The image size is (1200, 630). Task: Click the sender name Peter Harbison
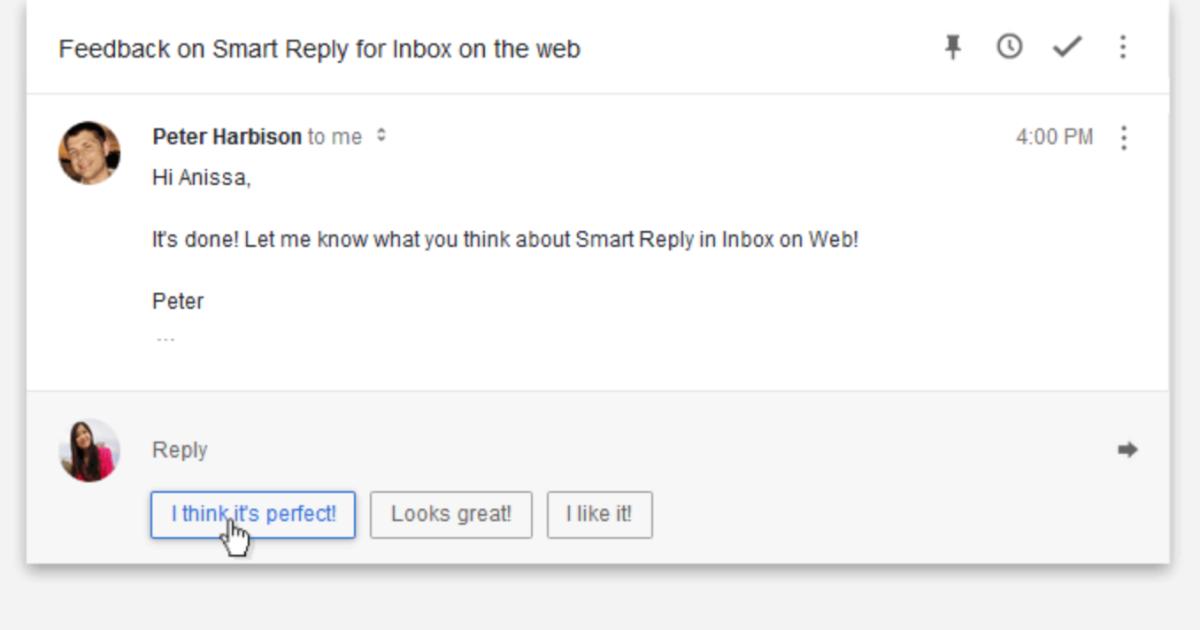coord(227,137)
